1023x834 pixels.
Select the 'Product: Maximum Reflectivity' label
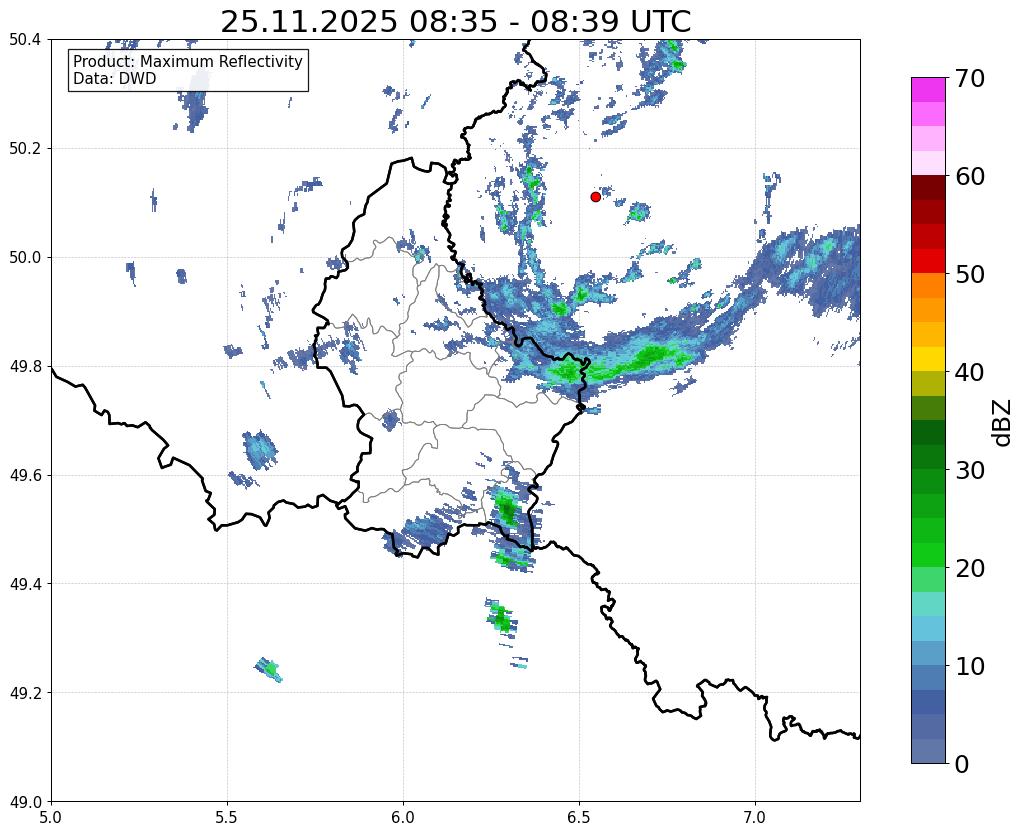[x=188, y=61]
